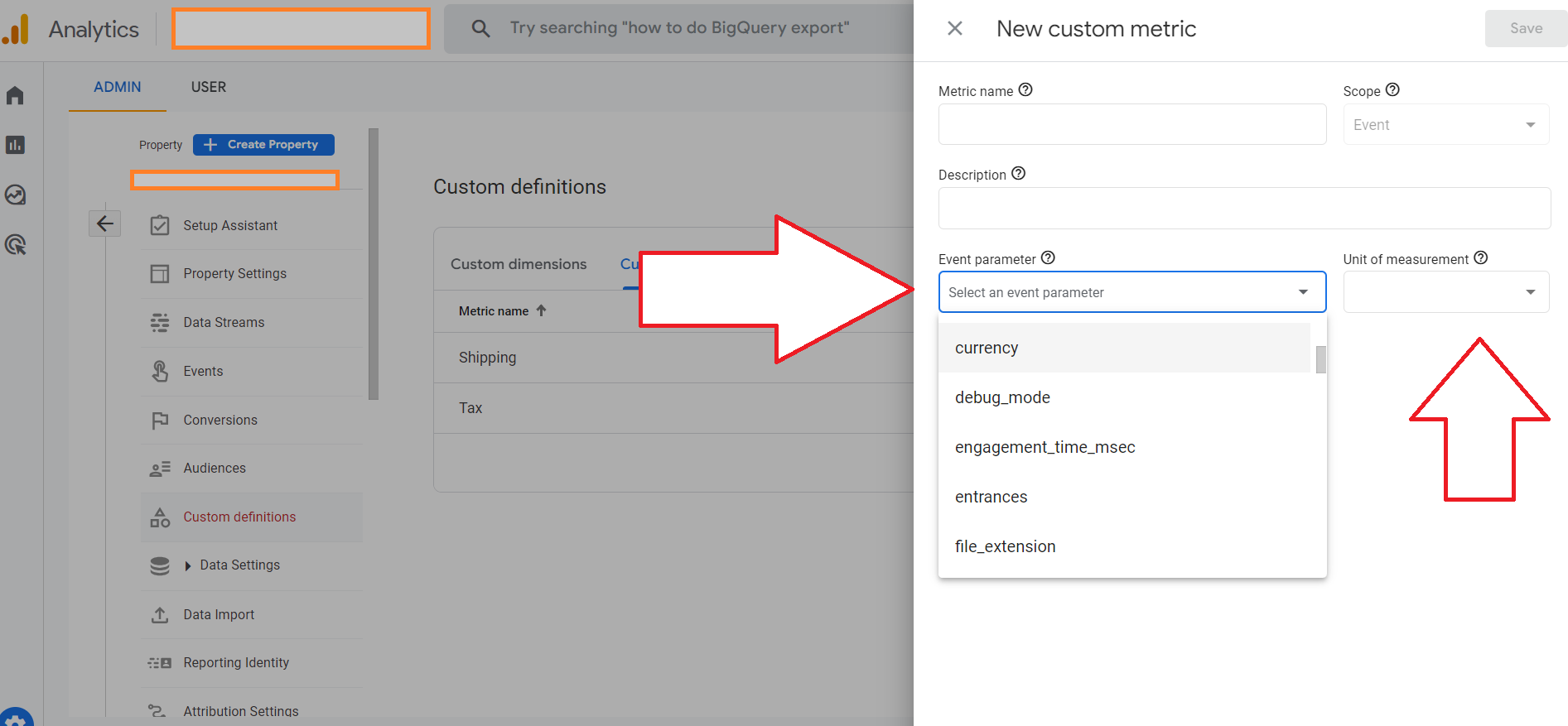Open the Explore icon in left rail
The height and width of the screenshot is (726, 1568).
[15, 195]
